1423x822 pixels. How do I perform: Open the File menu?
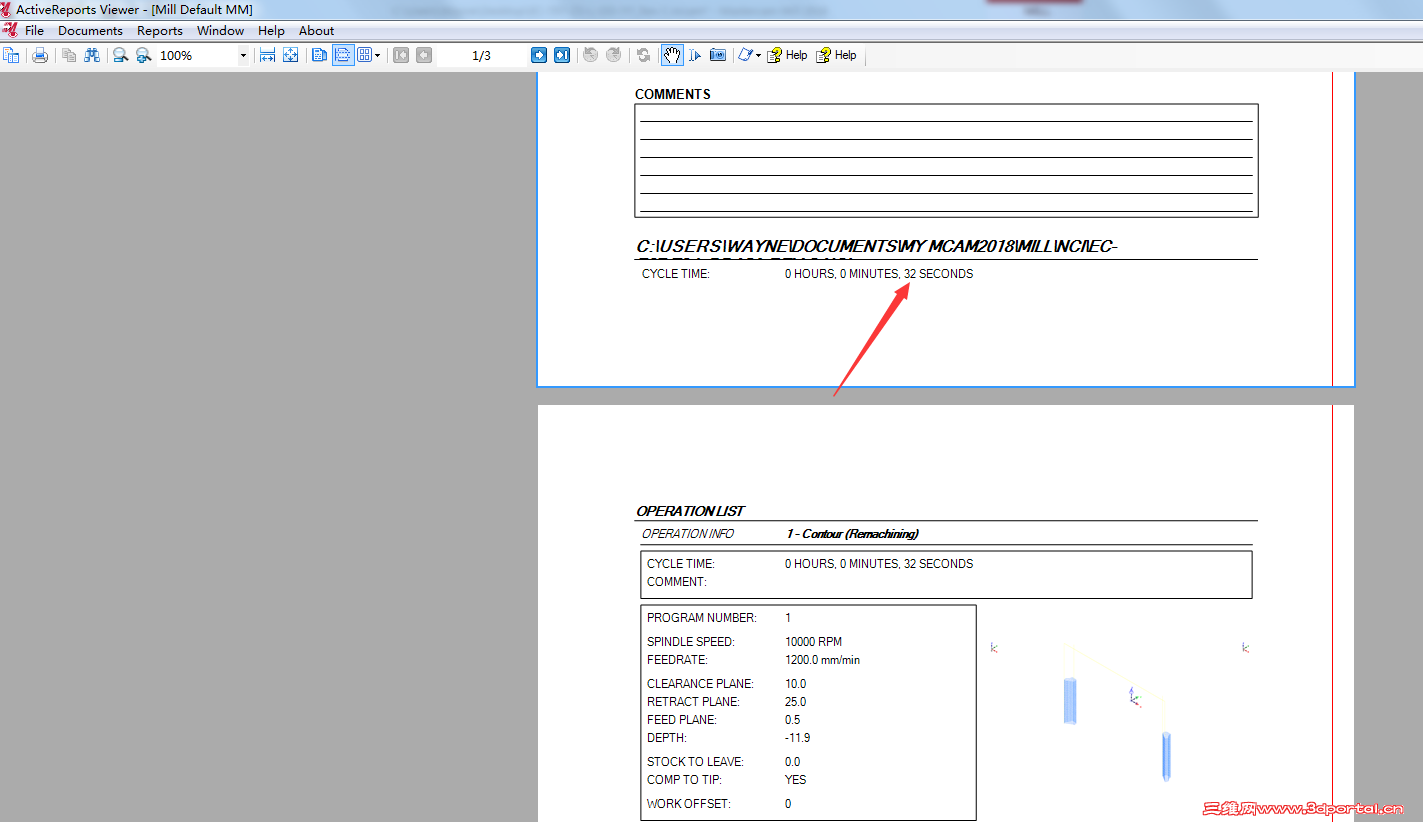pyautogui.click(x=34, y=31)
